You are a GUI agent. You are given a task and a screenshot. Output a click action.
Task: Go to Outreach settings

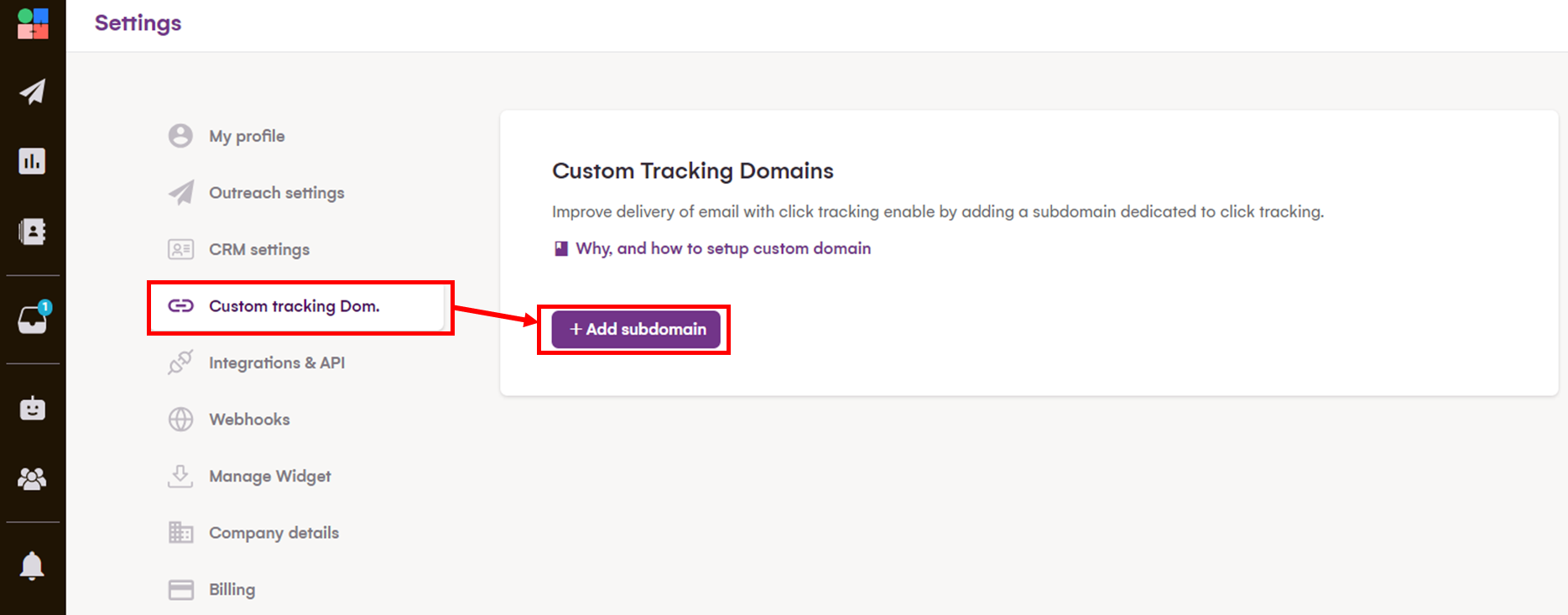(x=276, y=193)
